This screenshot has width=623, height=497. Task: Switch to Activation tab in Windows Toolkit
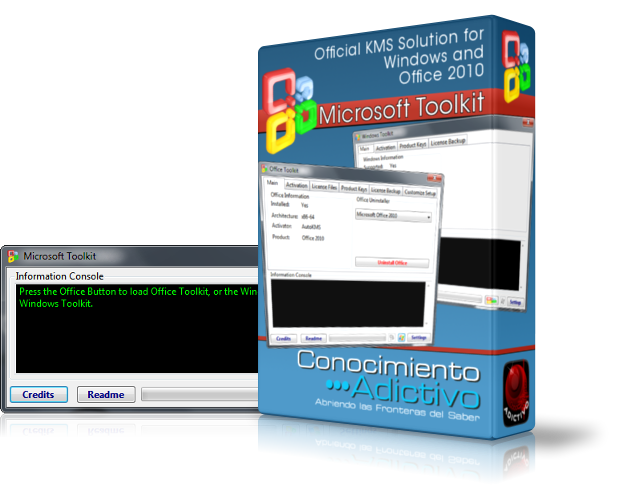385,147
